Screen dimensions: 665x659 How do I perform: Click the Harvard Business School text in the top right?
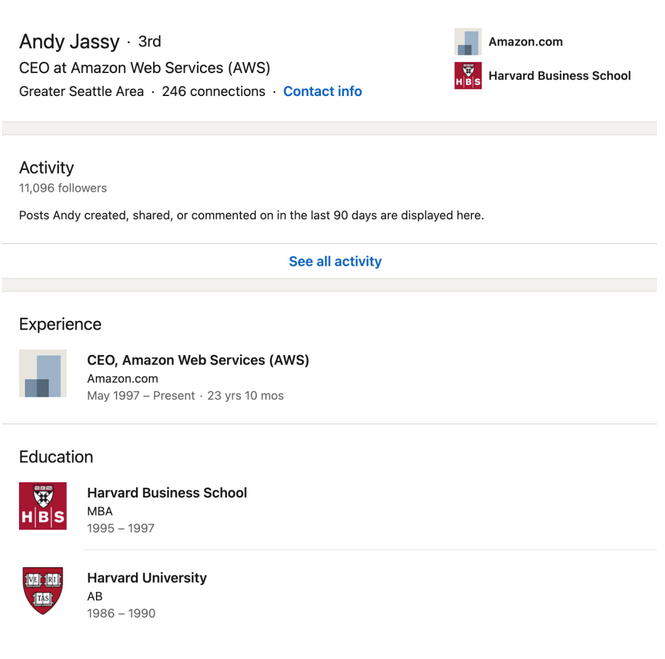click(559, 75)
